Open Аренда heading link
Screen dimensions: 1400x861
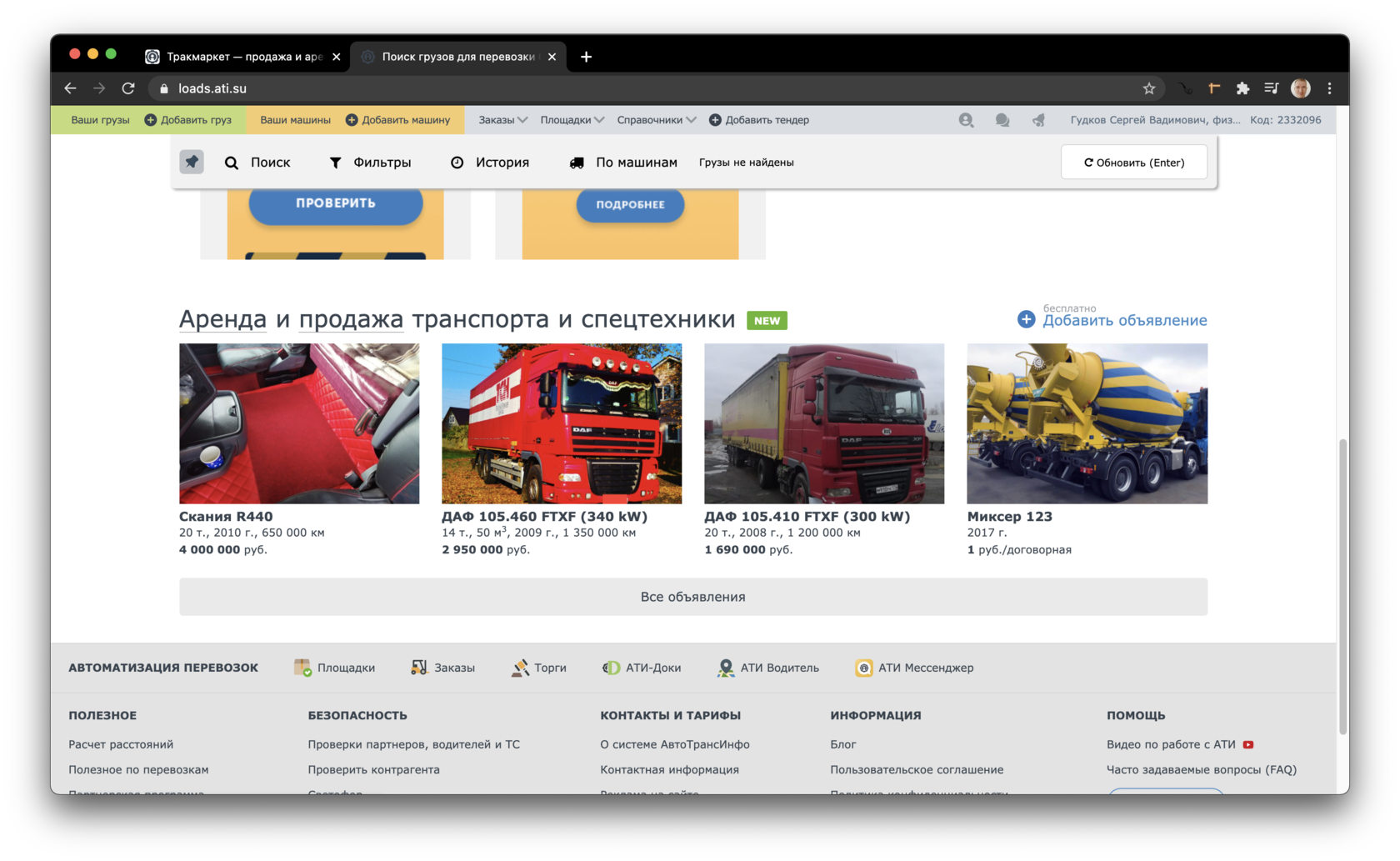point(222,319)
